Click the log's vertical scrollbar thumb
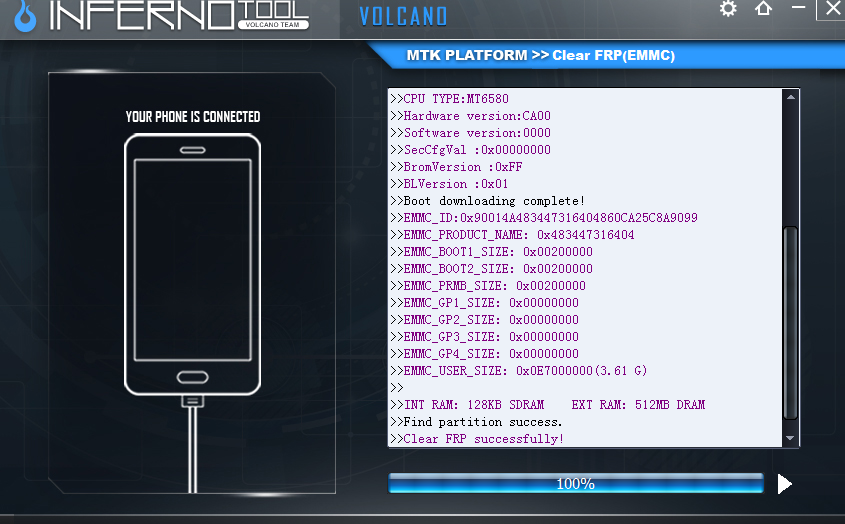This screenshot has width=845, height=524. 790,322
